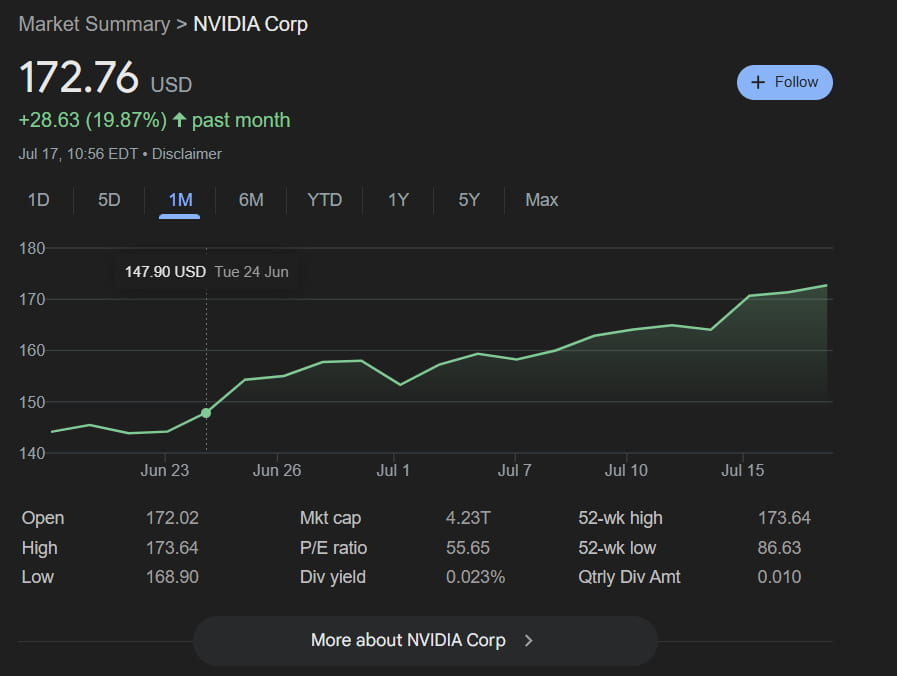Select the 5D chart range
This screenshot has height=676, width=897.
pyautogui.click(x=109, y=200)
